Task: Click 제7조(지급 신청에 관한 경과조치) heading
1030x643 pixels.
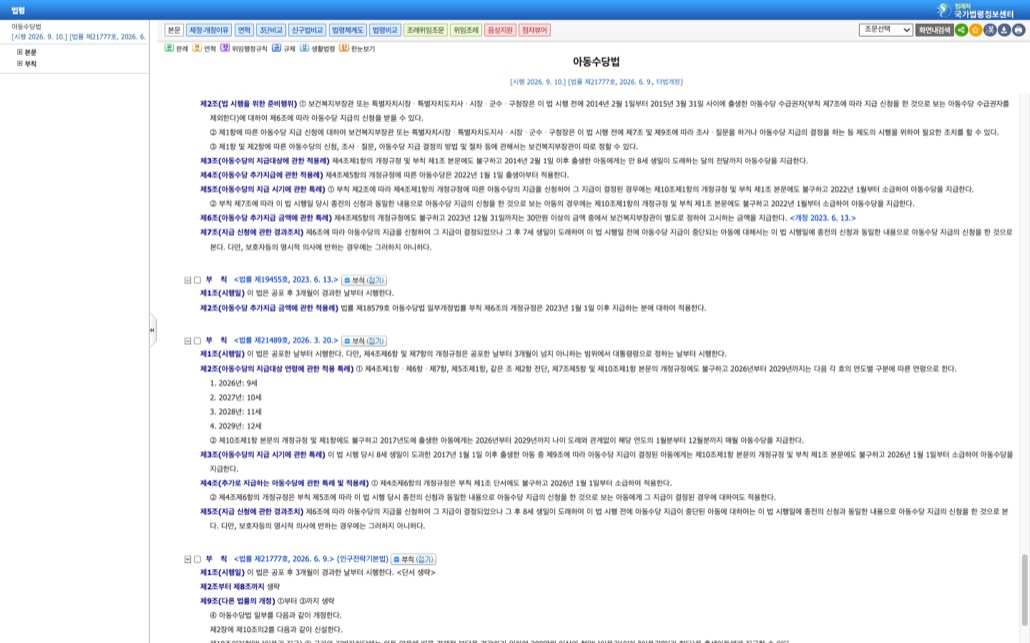Action: pos(252,232)
